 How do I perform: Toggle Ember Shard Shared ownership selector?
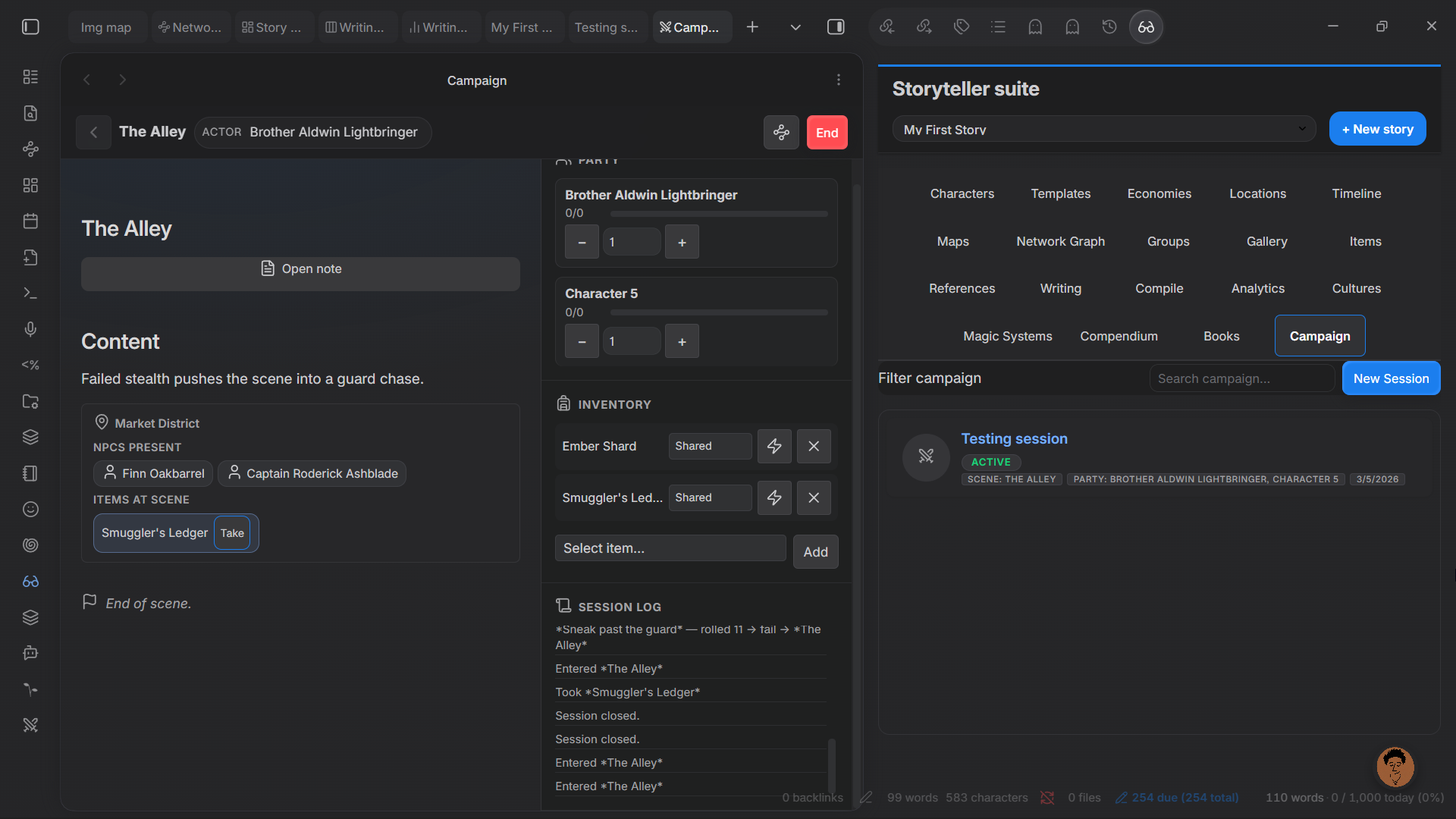[710, 446]
